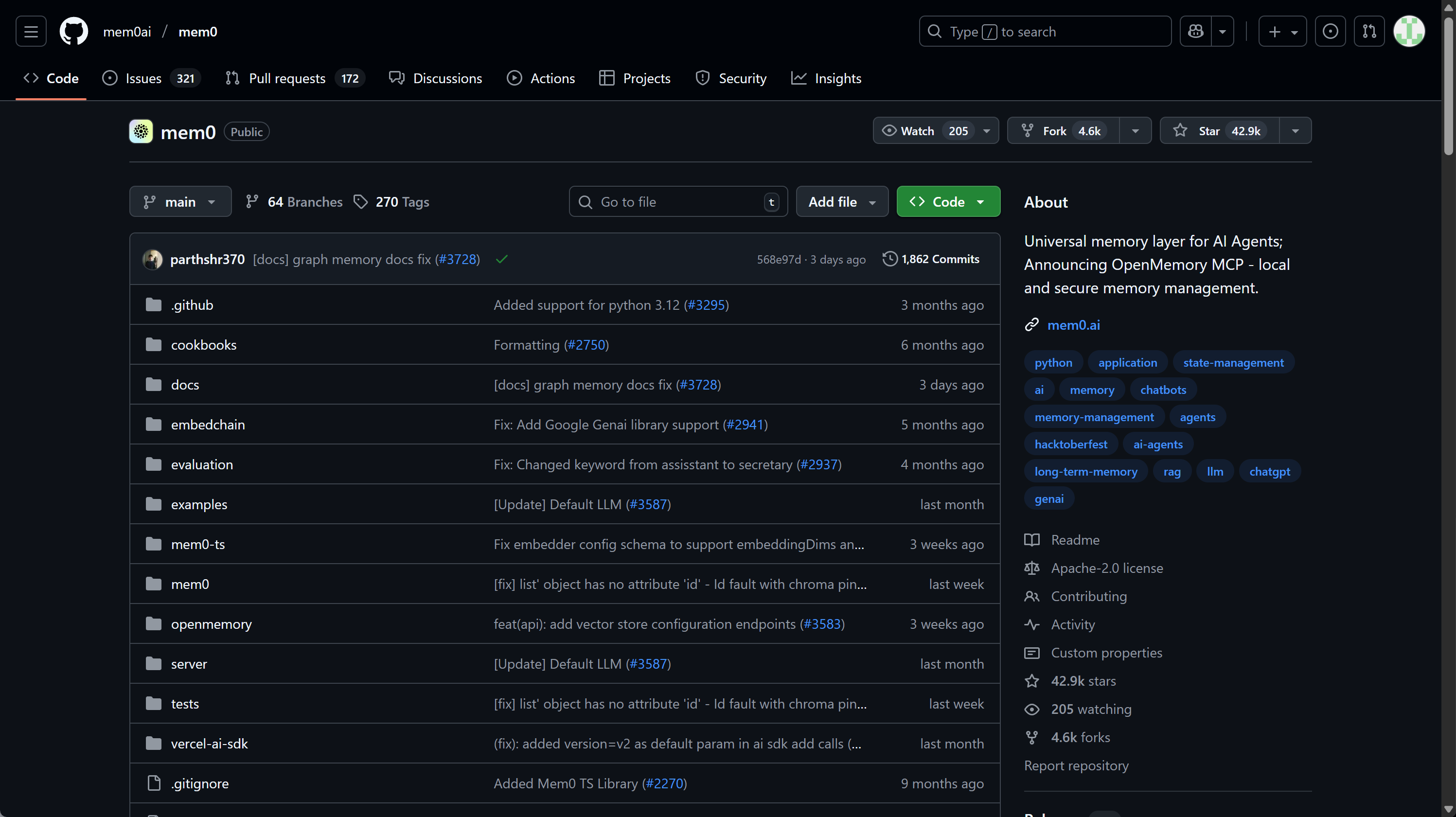
Task: Open the hamburger navigation menu
Action: pos(31,31)
